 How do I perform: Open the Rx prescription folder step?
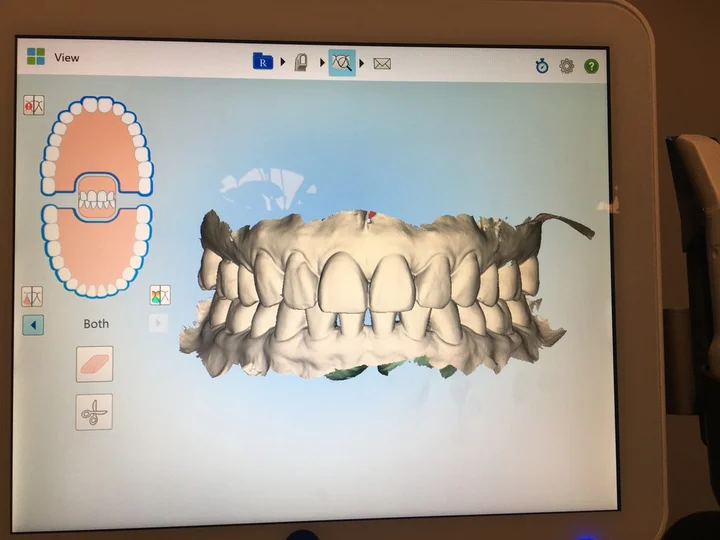[263, 62]
